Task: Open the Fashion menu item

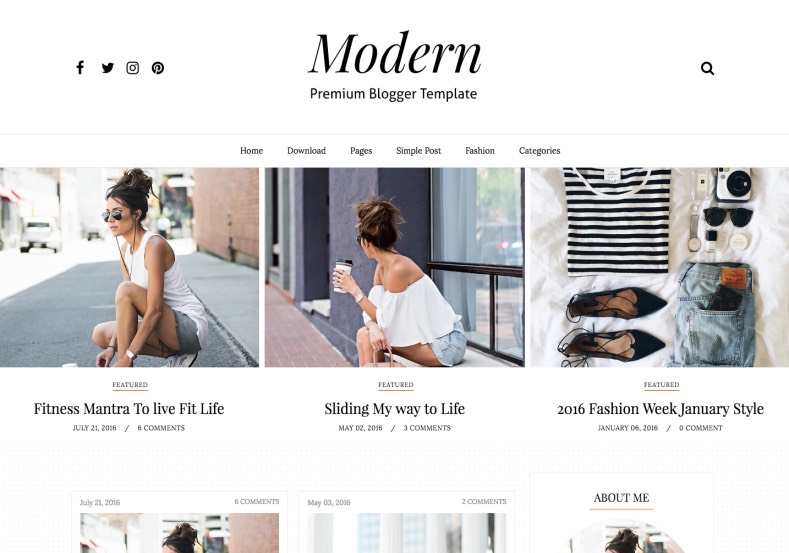Action: 480,150
